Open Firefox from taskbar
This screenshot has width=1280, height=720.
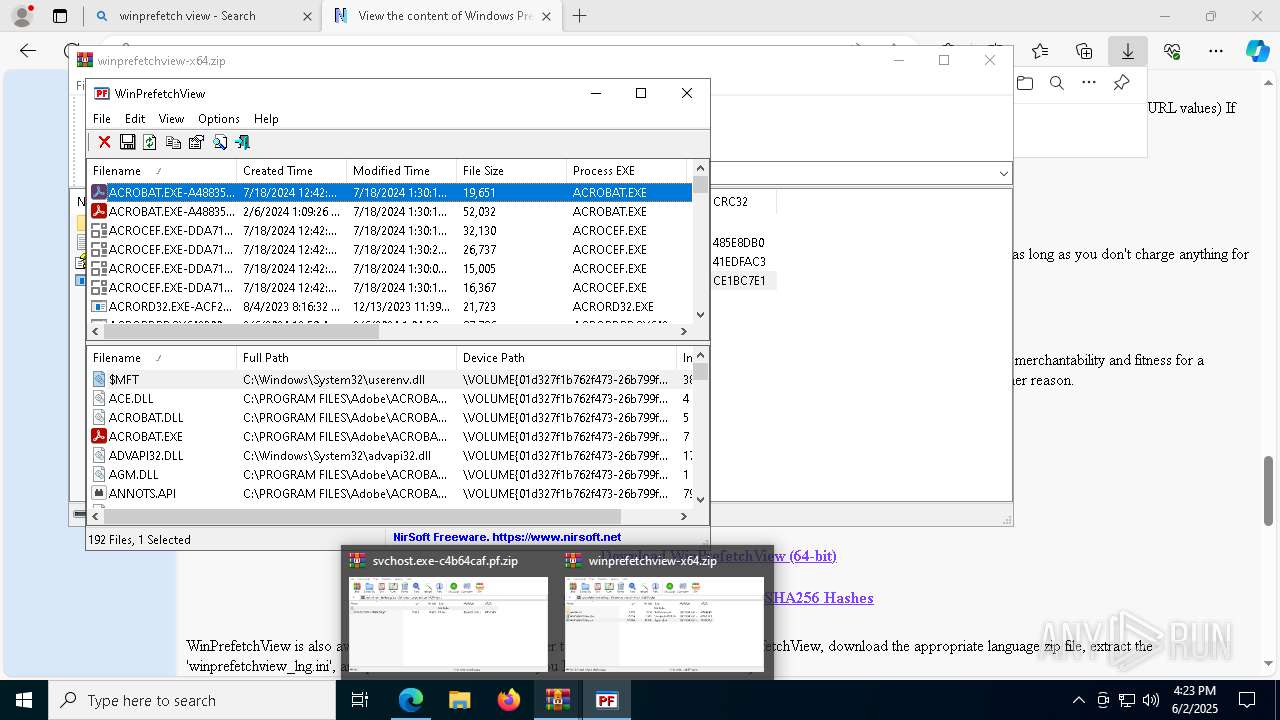[x=508, y=700]
